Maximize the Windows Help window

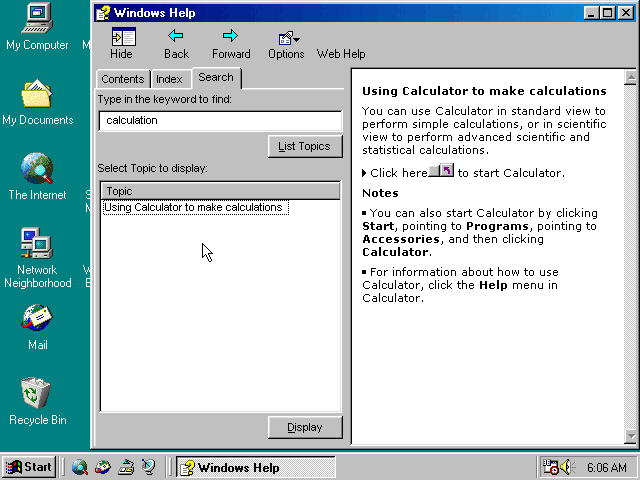click(607, 13)
